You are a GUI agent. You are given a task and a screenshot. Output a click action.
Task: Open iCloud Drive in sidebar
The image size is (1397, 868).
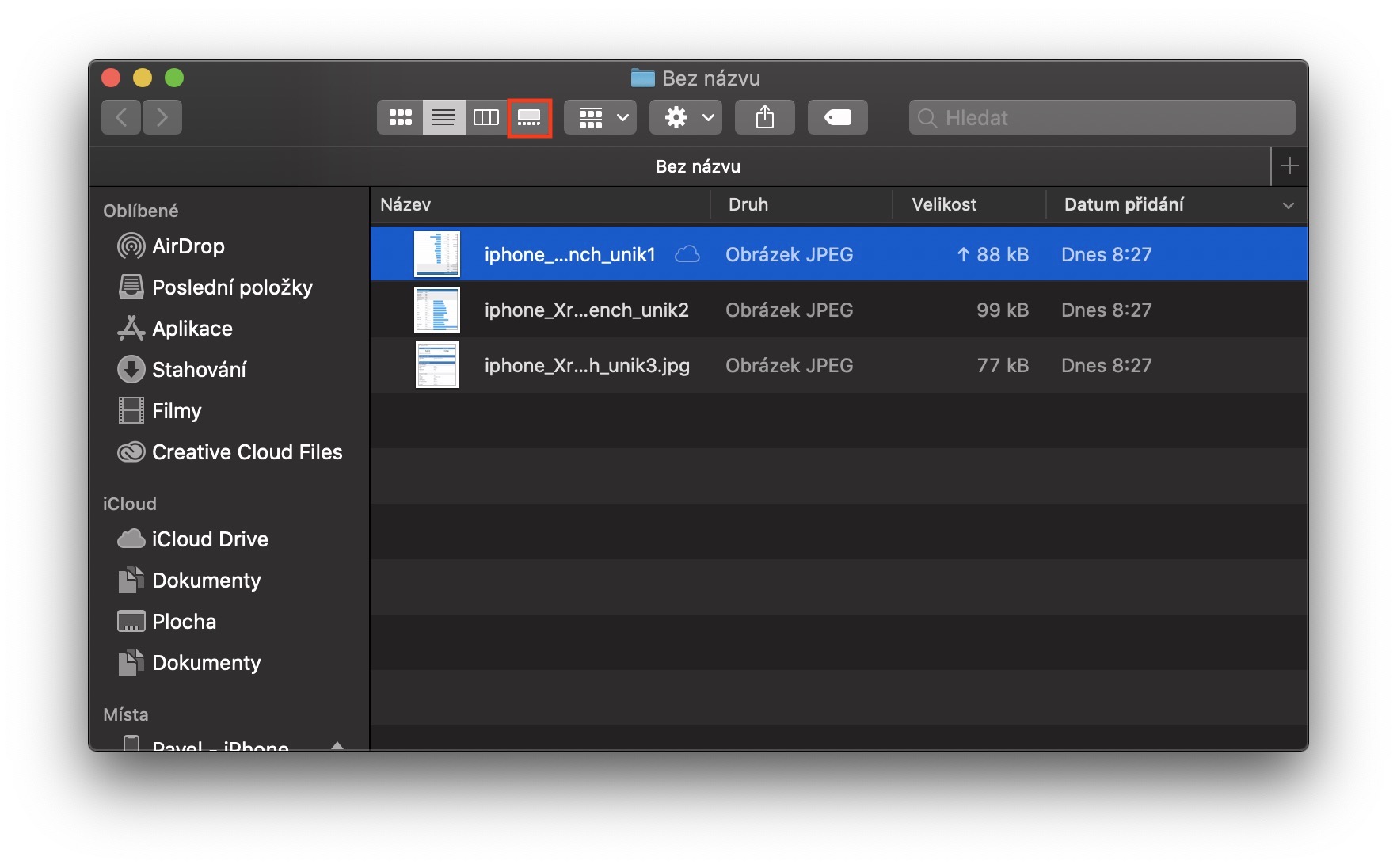(210, 539)
